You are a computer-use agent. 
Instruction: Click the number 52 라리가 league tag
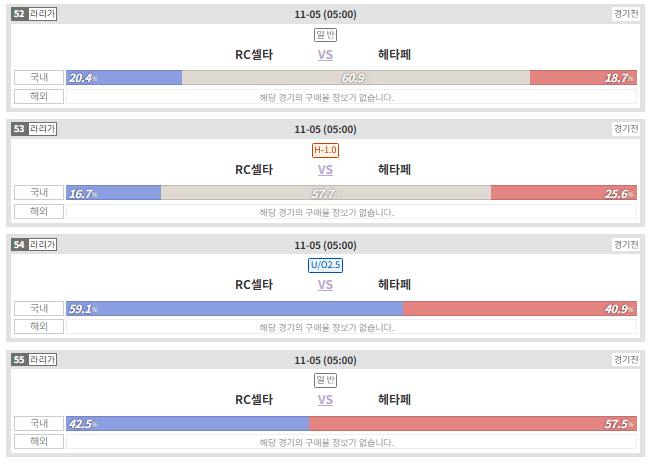coord(34,14)
